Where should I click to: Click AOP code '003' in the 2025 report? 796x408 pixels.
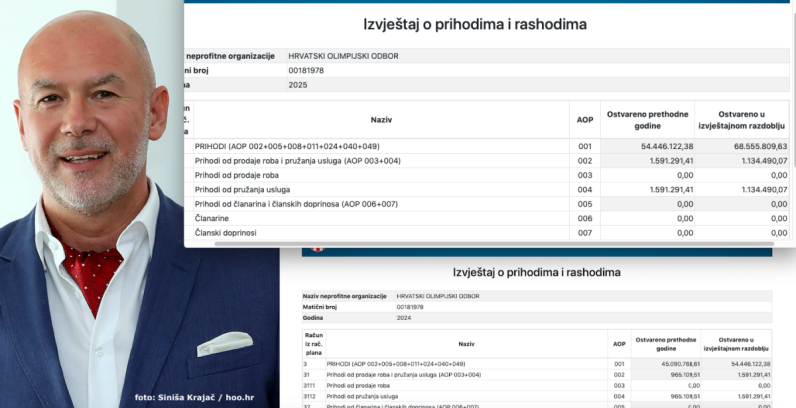point(585,175)
